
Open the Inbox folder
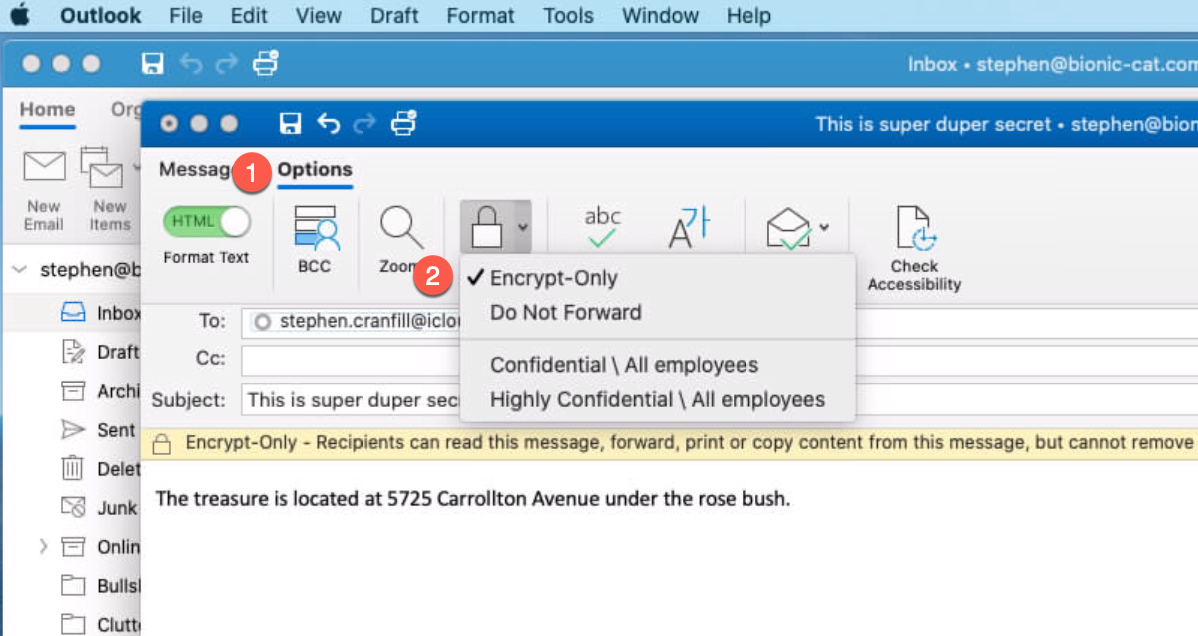coord(100,313)
